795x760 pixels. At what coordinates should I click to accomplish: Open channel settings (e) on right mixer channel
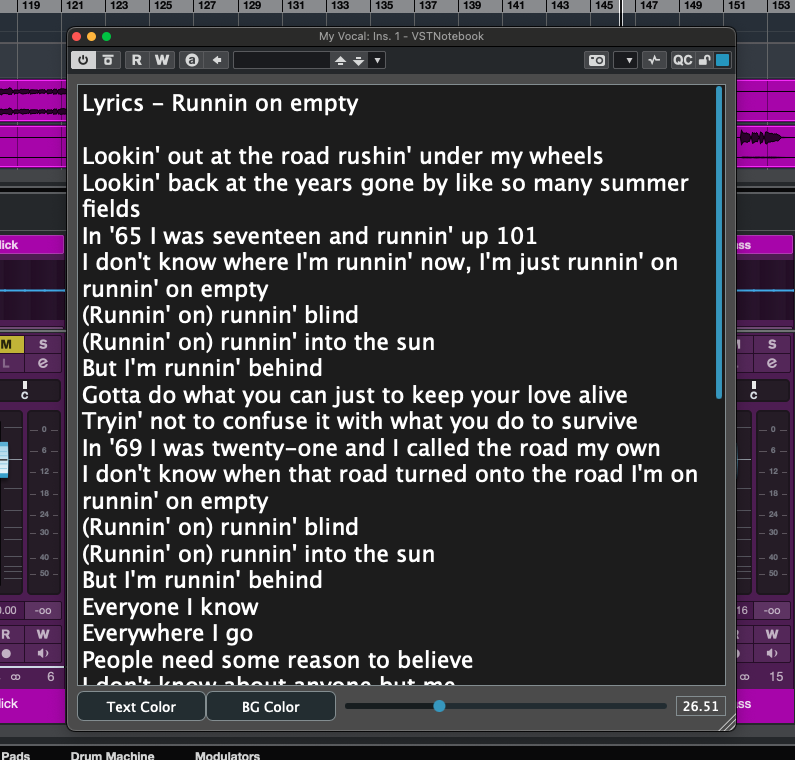coord(772,363)
